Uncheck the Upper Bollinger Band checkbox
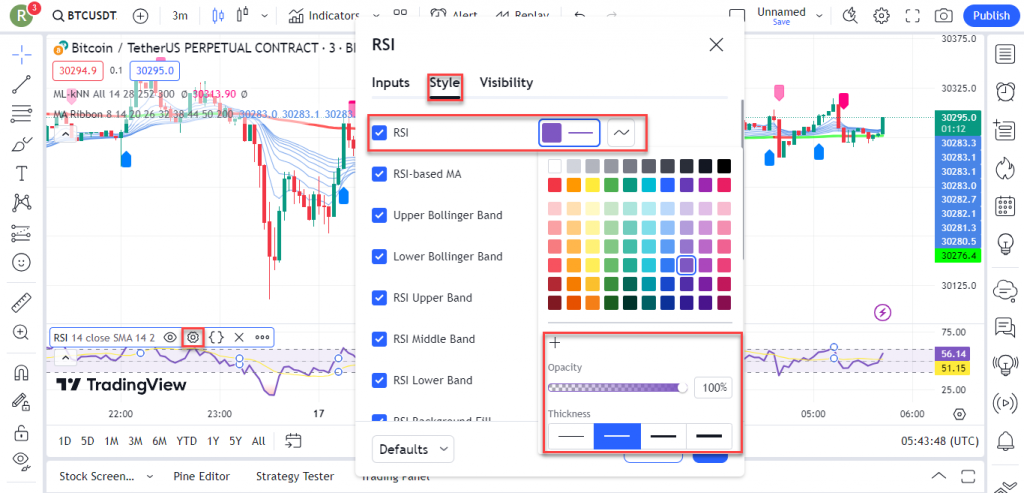This screenshot has width=1024, height=493. point(379,215)
